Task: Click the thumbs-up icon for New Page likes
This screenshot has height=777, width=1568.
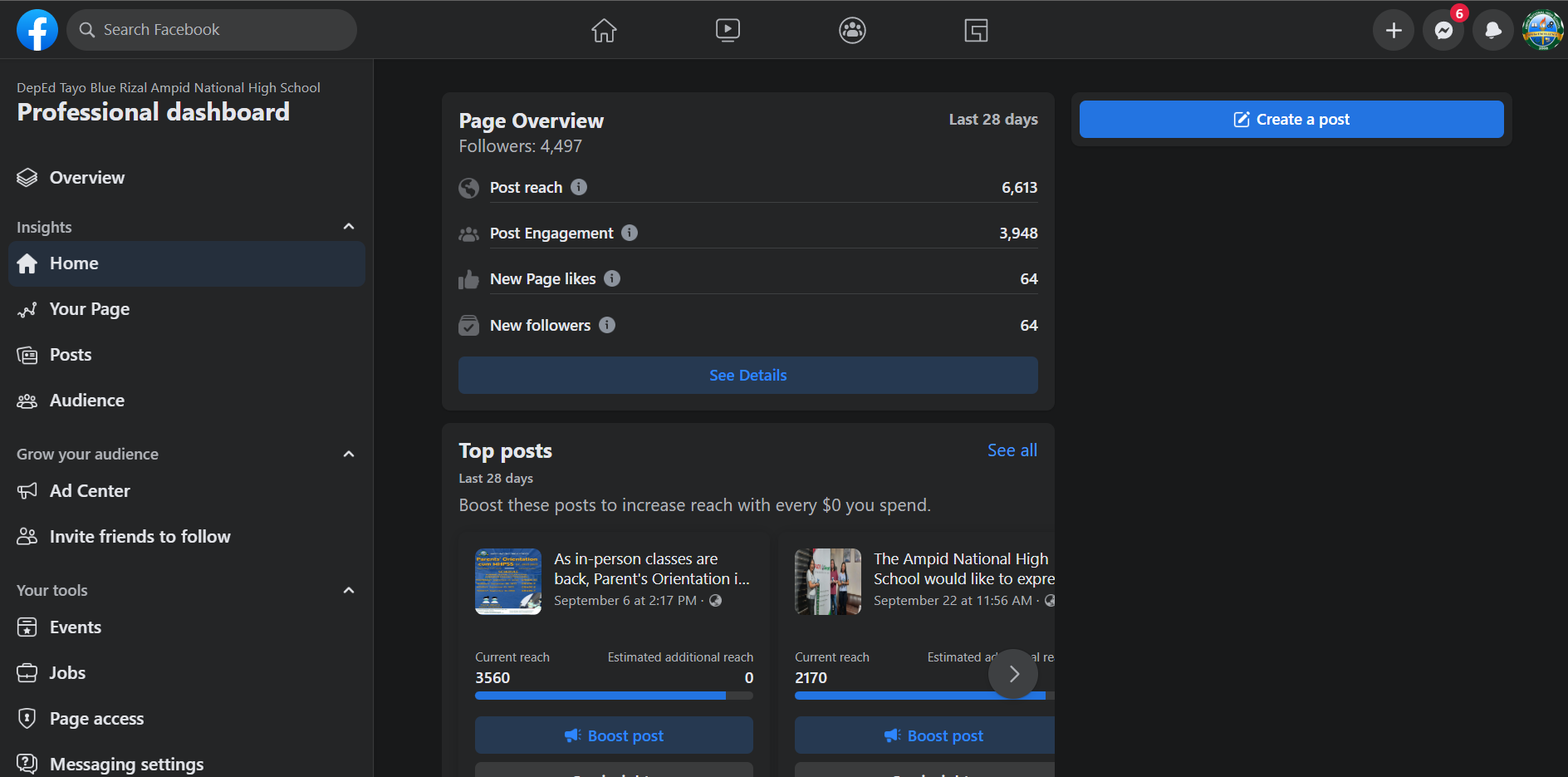Action: [x=468, y=279]
